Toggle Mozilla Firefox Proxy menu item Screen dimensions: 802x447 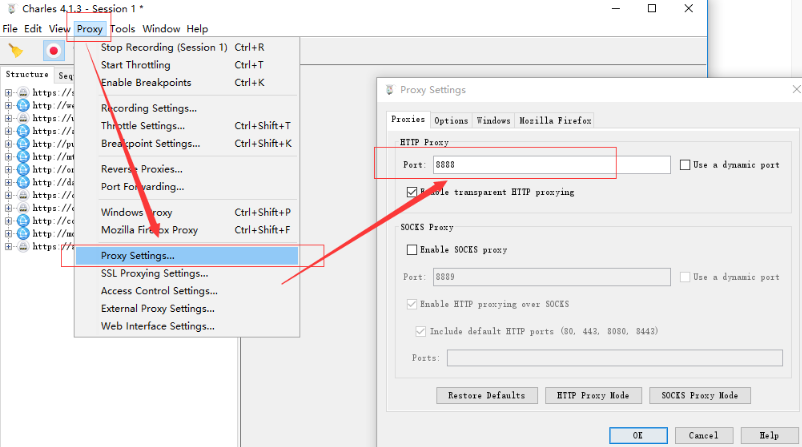click(187, 230)
